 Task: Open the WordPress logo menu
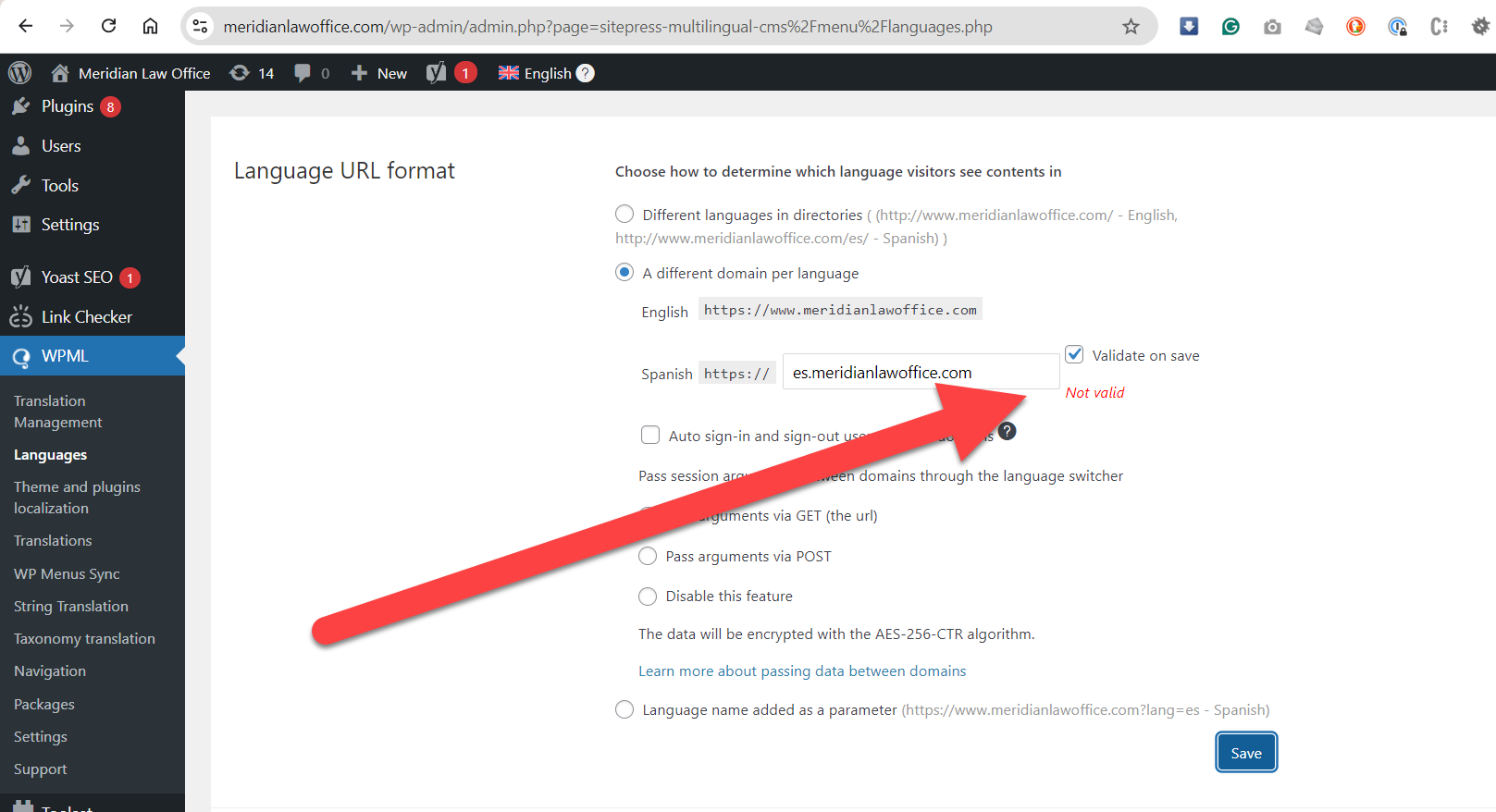pos(19,72)
